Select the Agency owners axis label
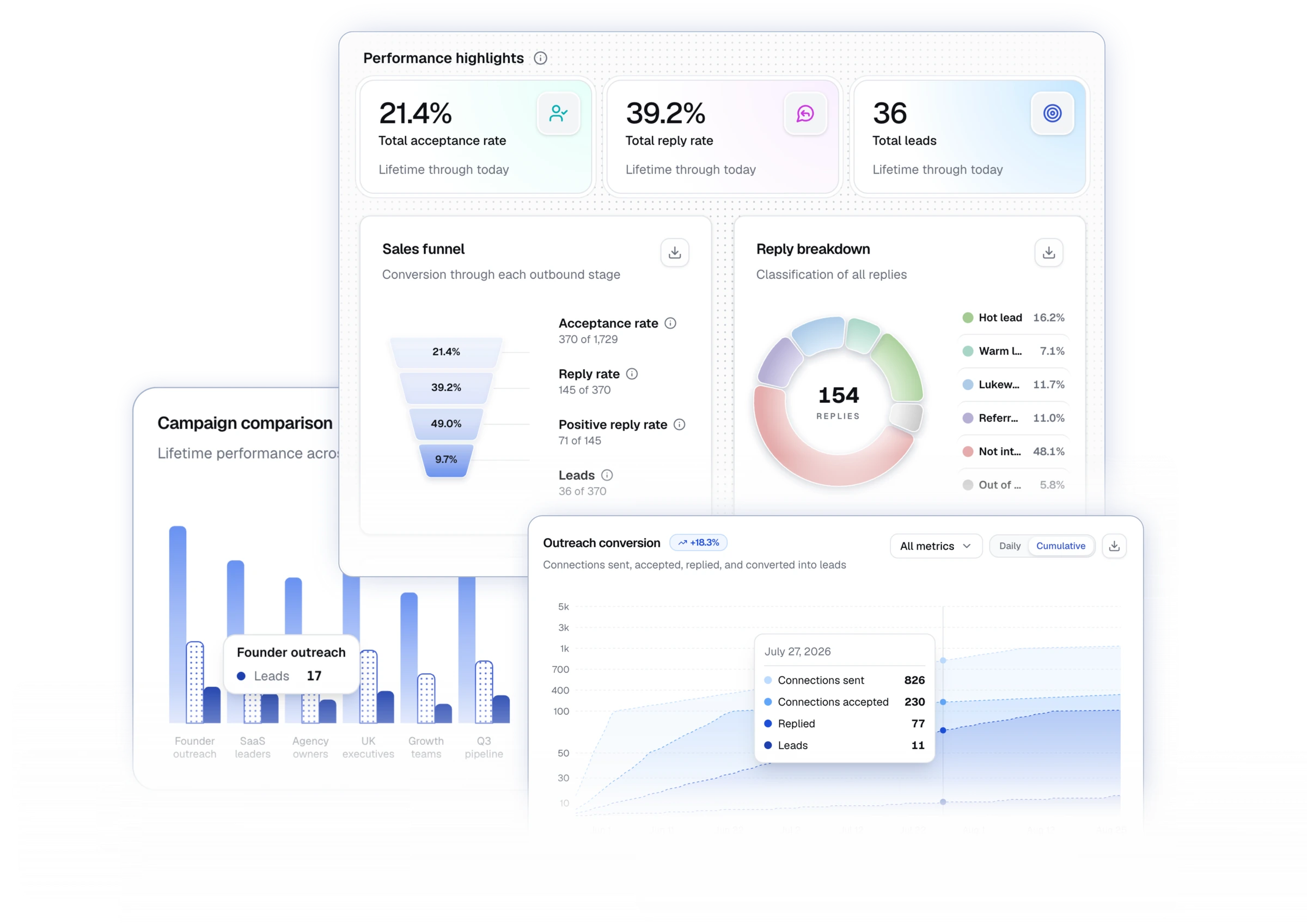The height and width of the screenshot is (924, 1307). point(310,748)
